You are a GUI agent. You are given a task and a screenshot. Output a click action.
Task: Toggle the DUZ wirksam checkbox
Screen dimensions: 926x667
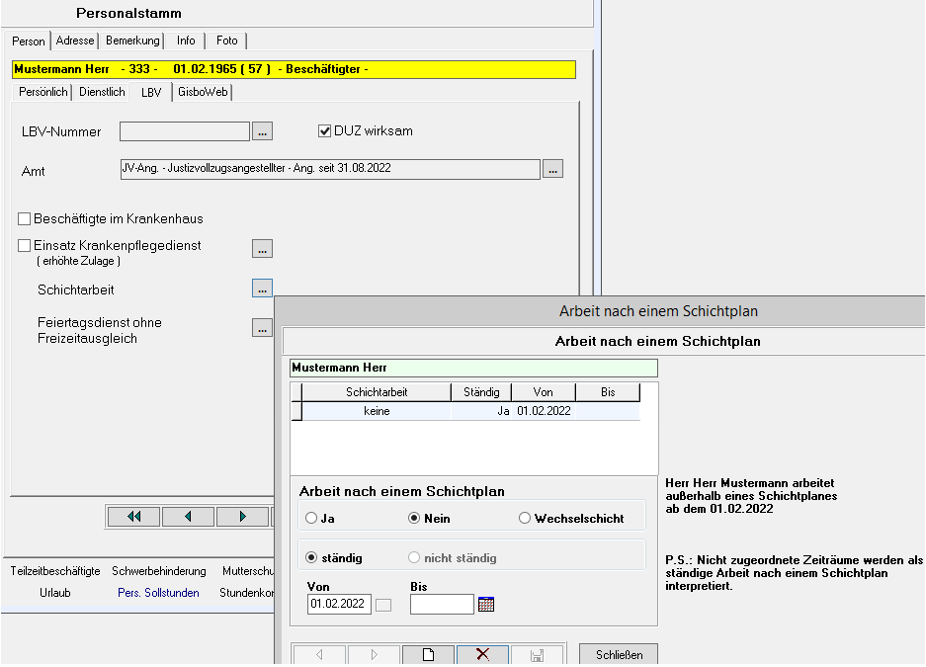pyautogui.click(x=324, y=131)
